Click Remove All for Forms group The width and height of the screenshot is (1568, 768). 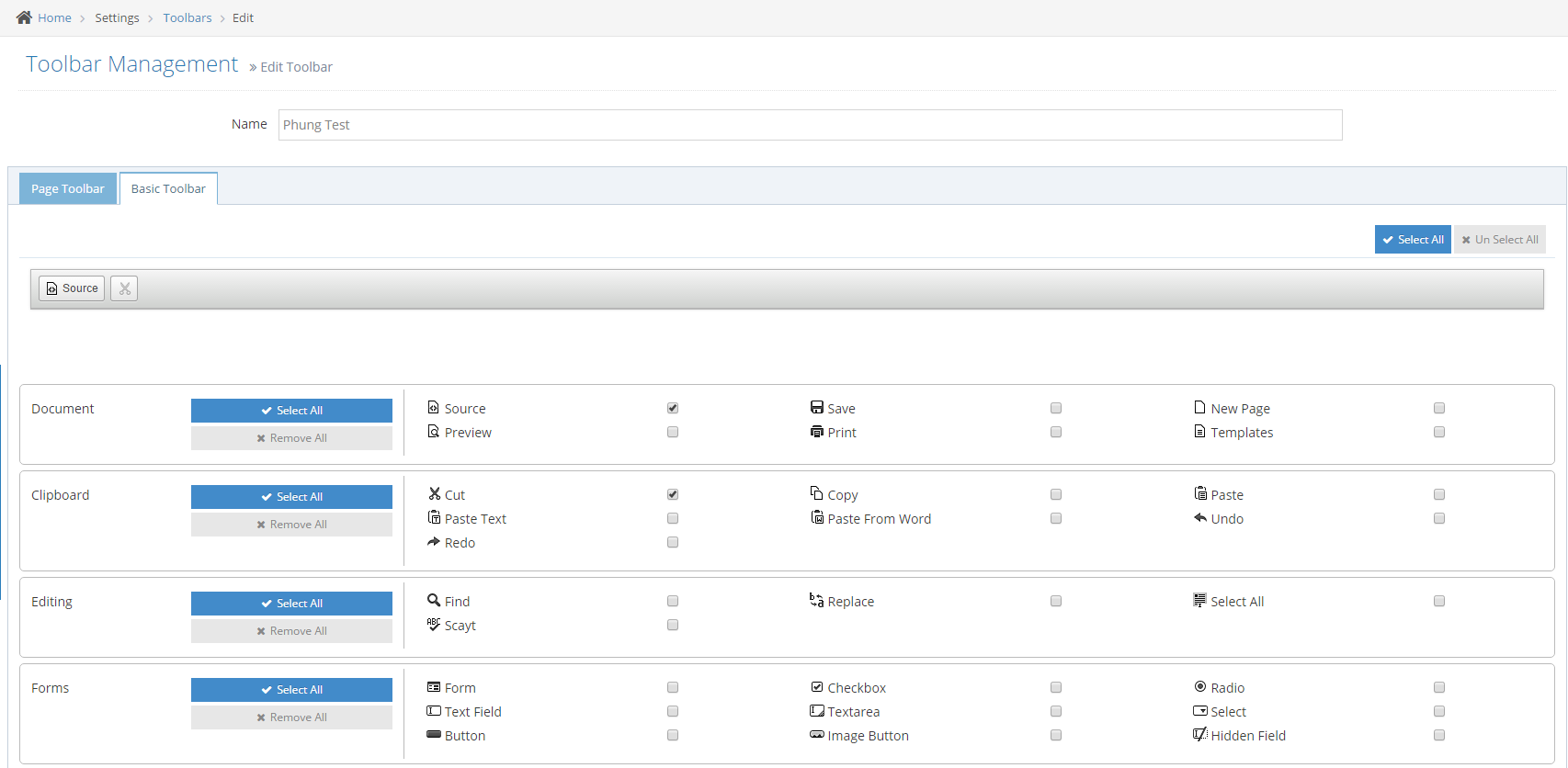[291, 717]
